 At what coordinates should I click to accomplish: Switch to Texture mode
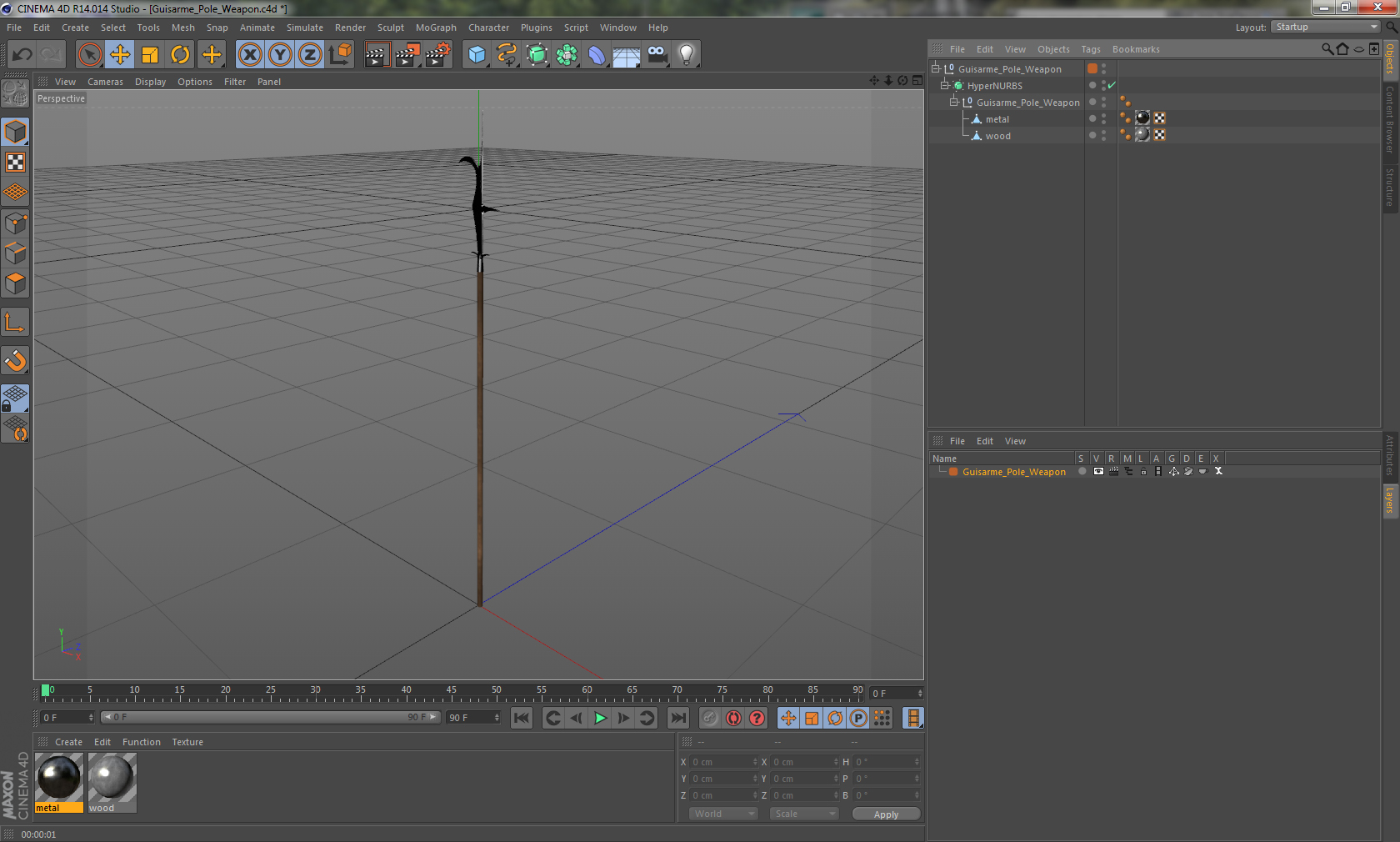pyautogui.click(x=15, y=162)
